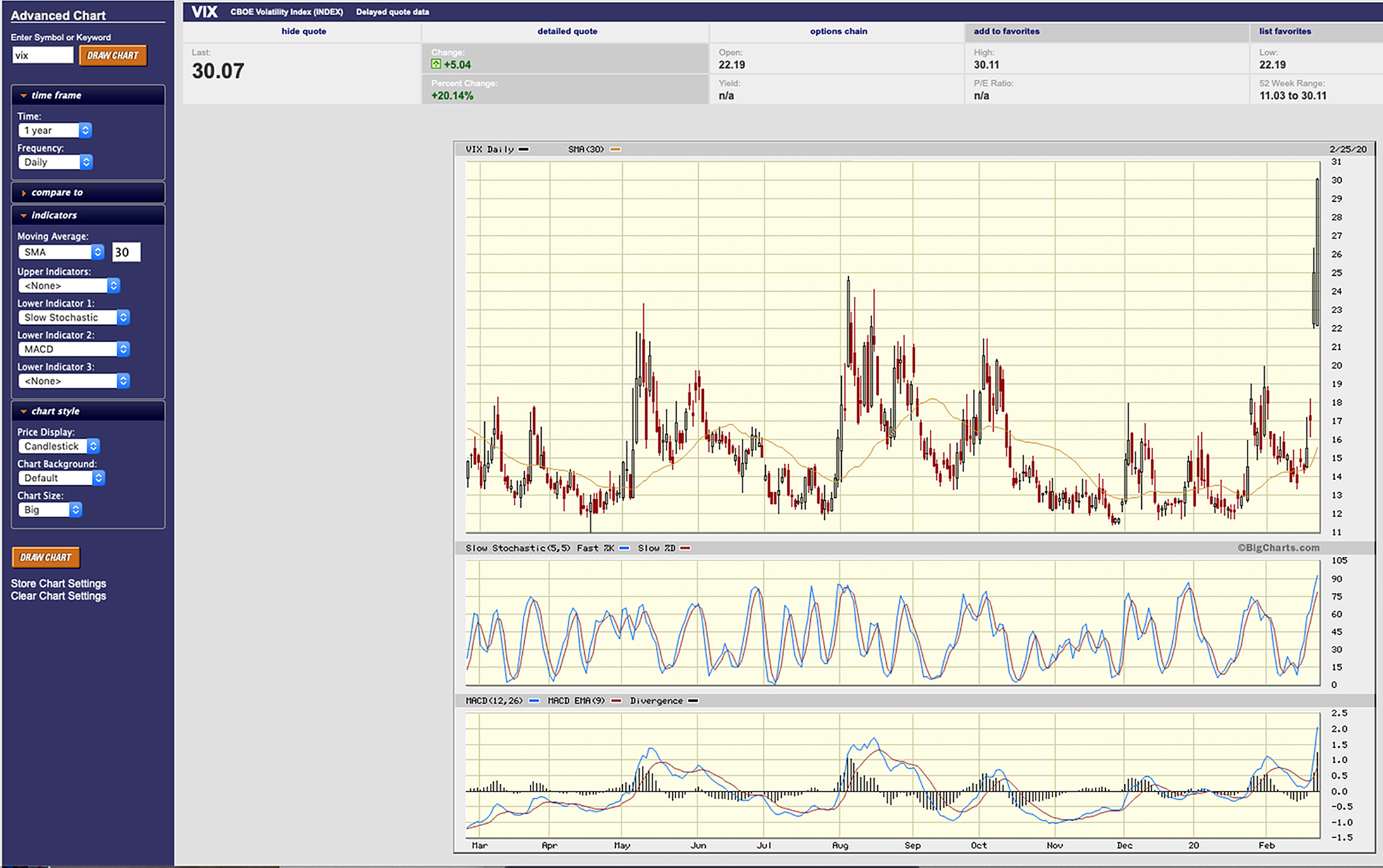Open Chart Size Big dropdown
Image resolution: width=1383 pixels, height=868 pixels.
(50, 509)
